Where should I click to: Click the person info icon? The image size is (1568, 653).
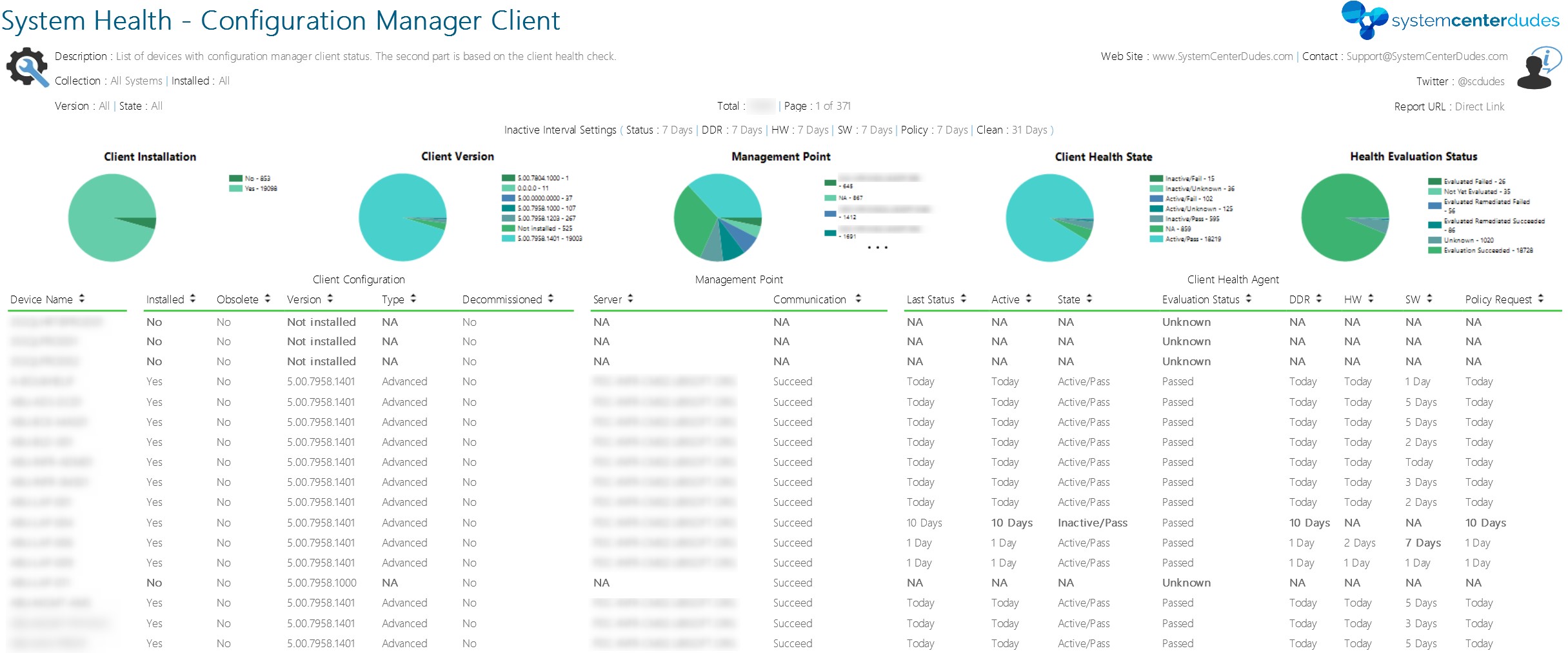(x=1538, y=68)
